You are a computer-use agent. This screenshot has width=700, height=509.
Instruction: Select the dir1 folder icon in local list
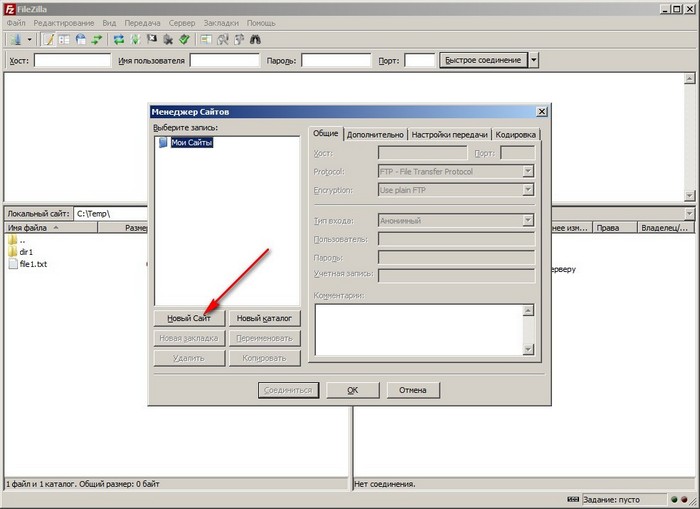[12, 251]
